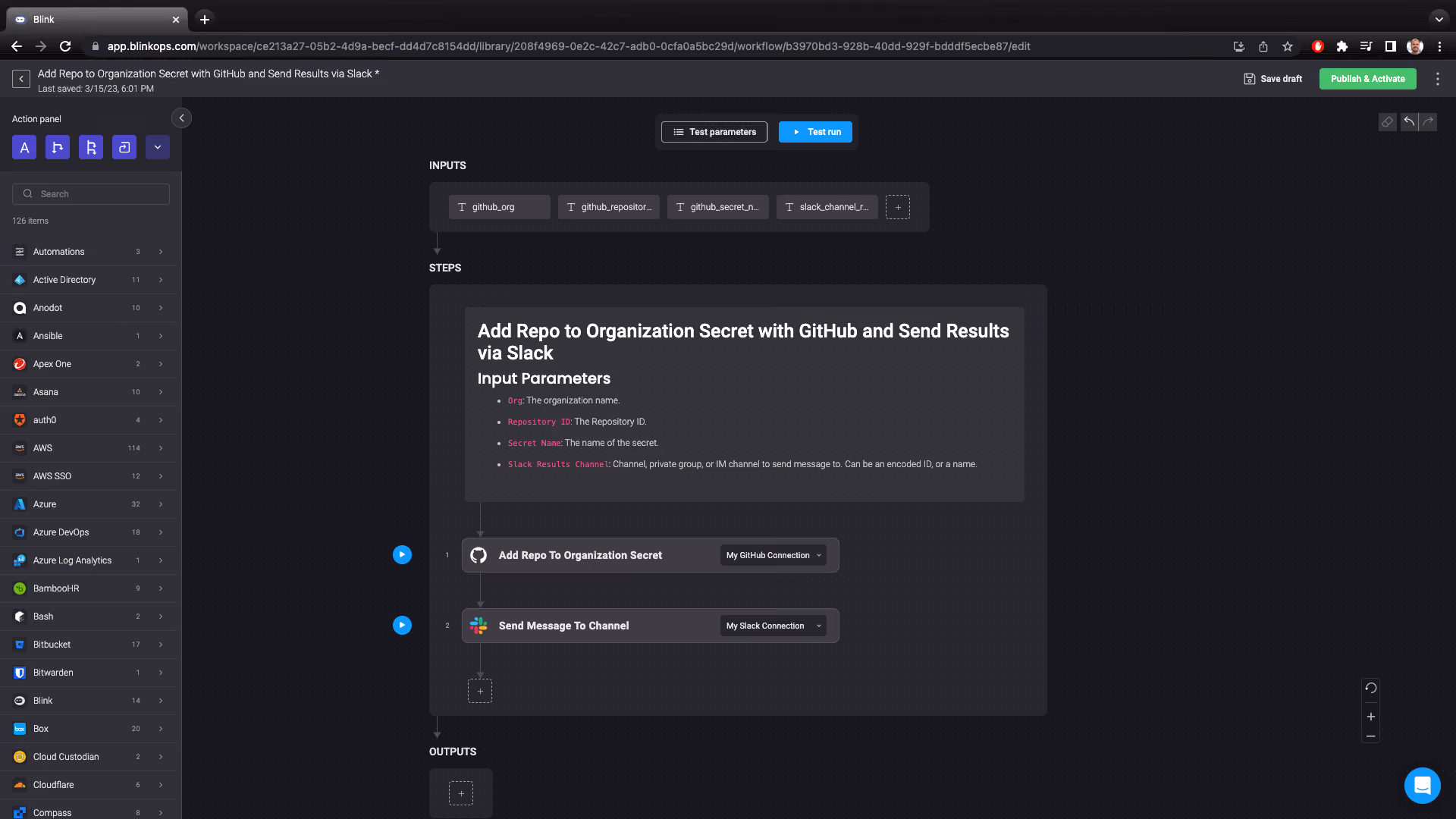Open Test parameters
This screenshot has width=1456, height=819.
pyautogui.click(x=714, y=132)
